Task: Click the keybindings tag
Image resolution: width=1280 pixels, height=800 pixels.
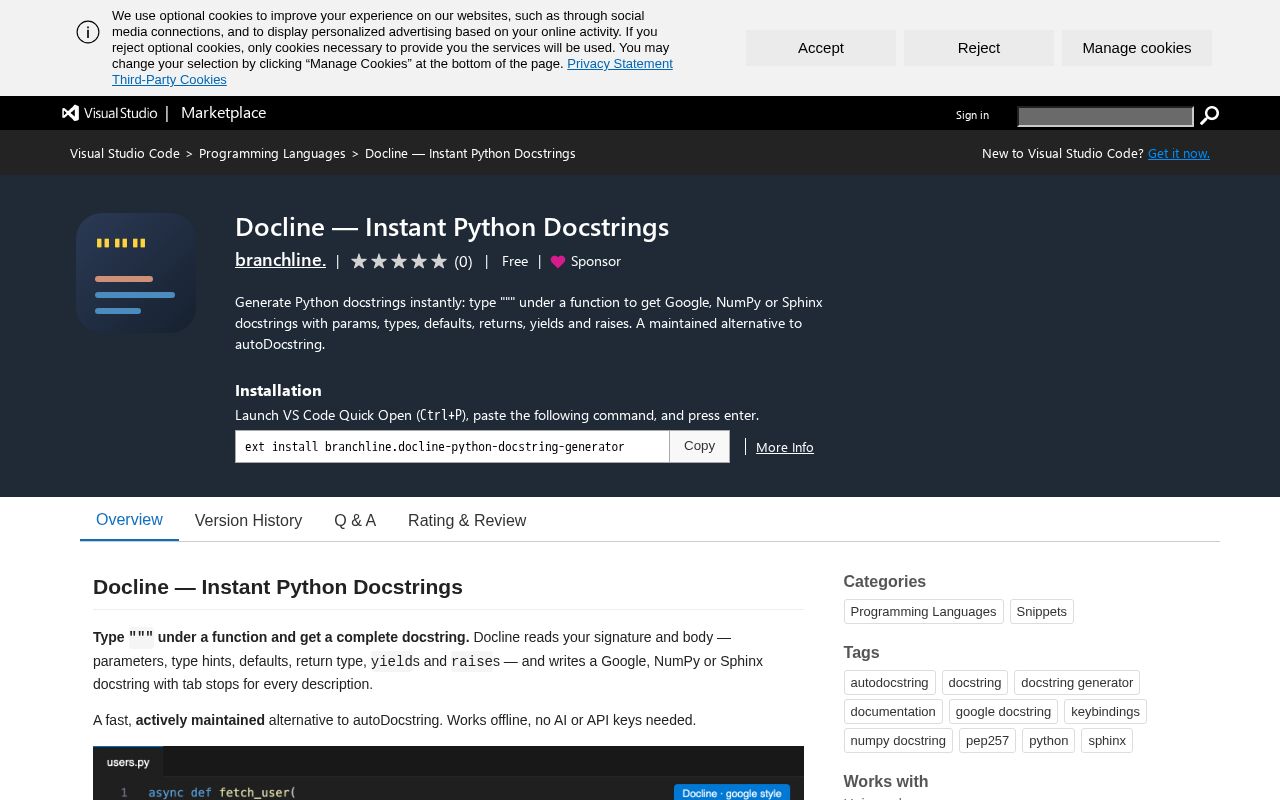Action: [x=1105, y=712]
